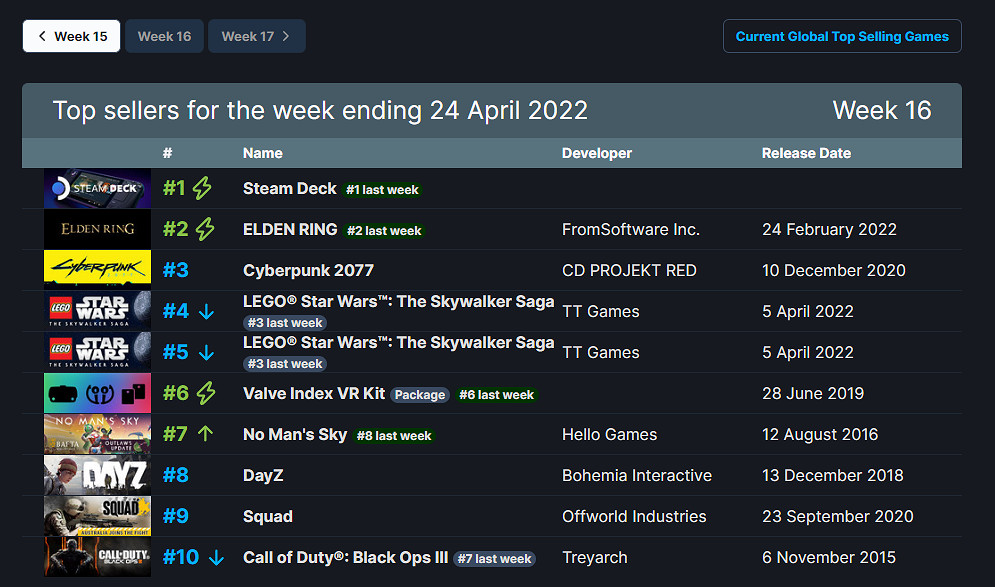
Task: Click the green up arrow beside No Man's Sky
Action: tap(206, 434)
